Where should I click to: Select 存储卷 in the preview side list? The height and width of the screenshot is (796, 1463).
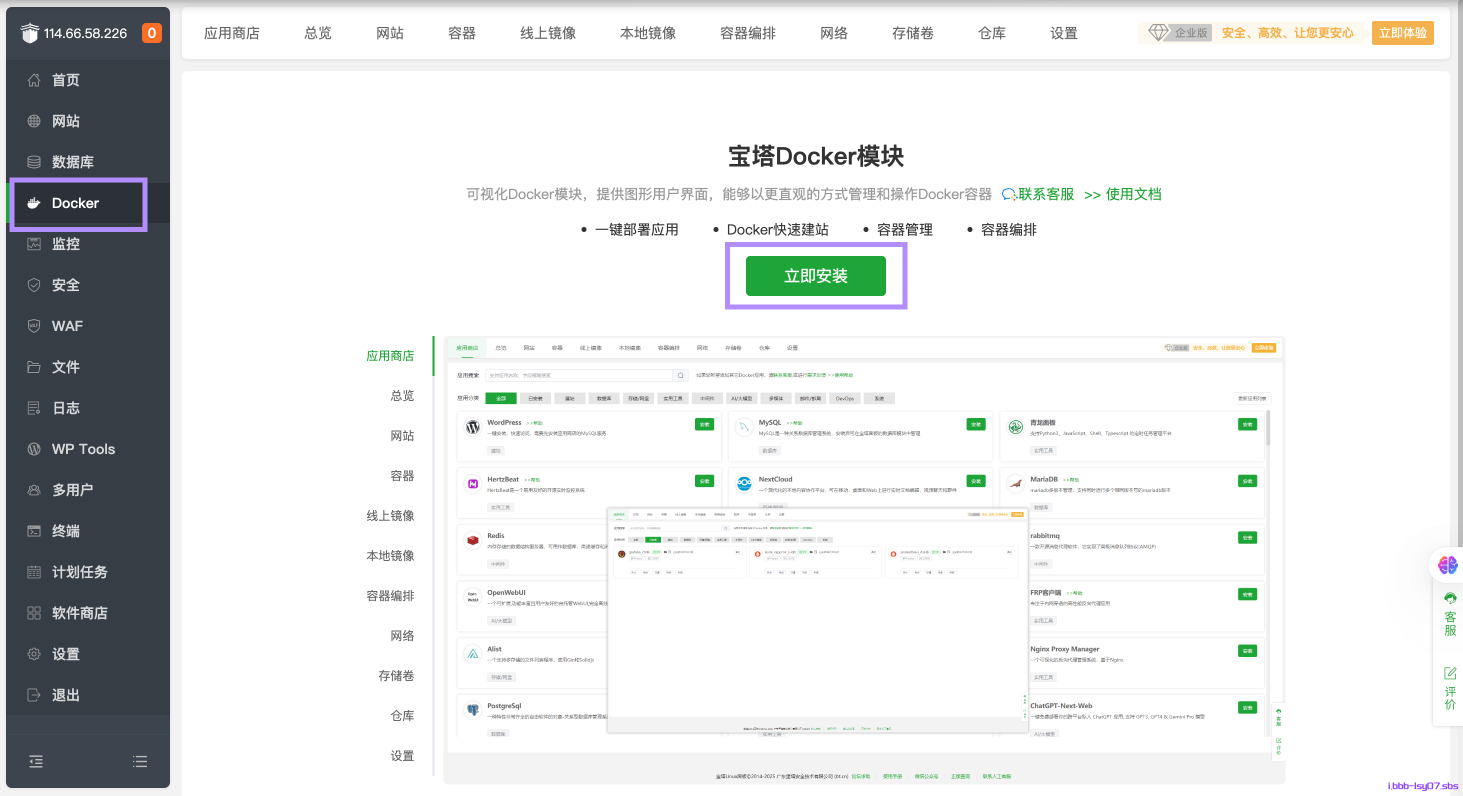[396, 675]
